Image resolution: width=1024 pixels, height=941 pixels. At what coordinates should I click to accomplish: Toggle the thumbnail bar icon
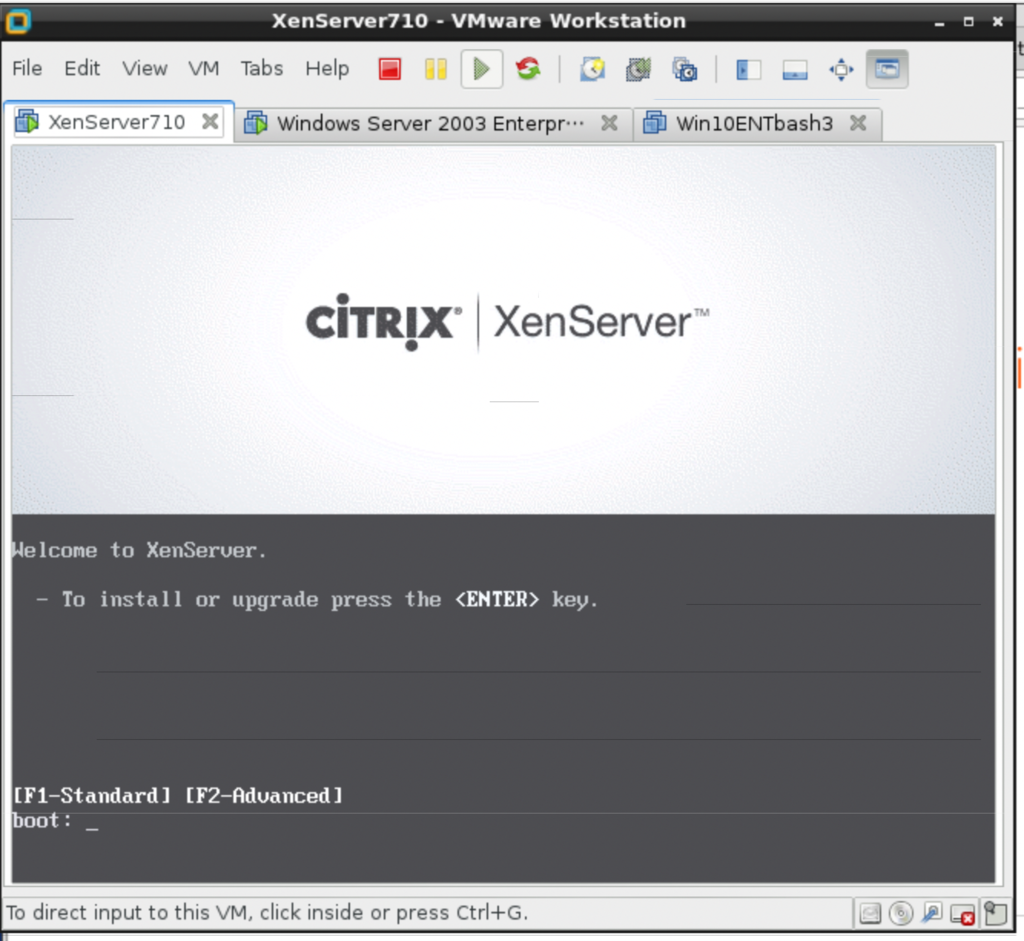click(795, 69)
